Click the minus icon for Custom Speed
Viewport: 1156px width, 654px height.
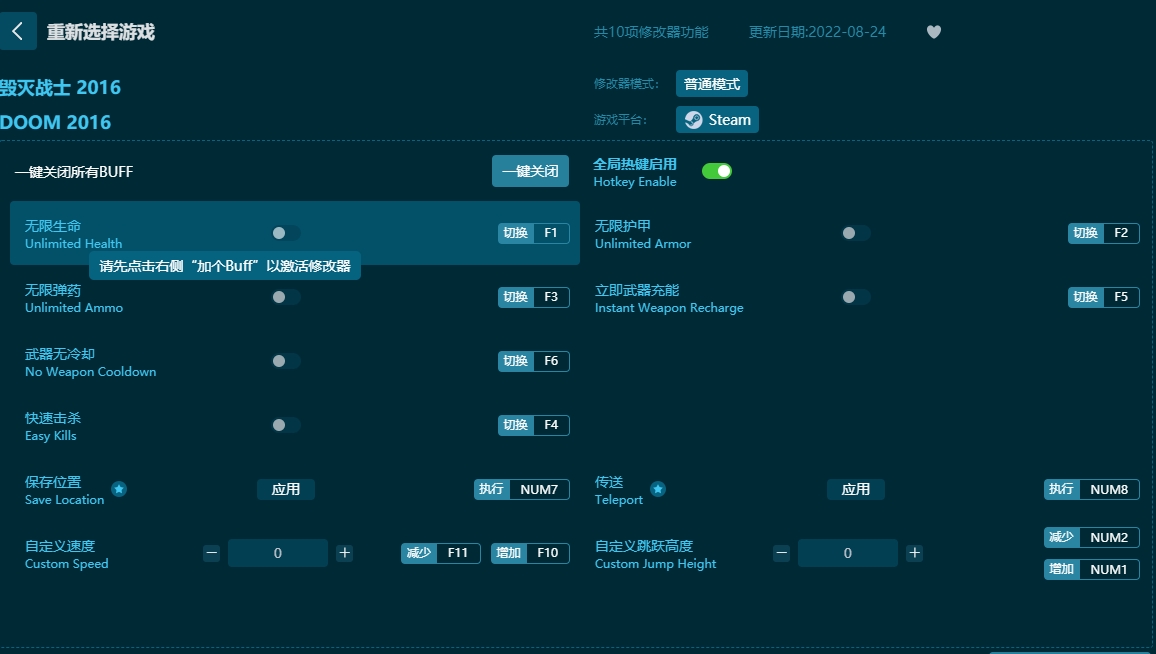click(x=212, y=553)
